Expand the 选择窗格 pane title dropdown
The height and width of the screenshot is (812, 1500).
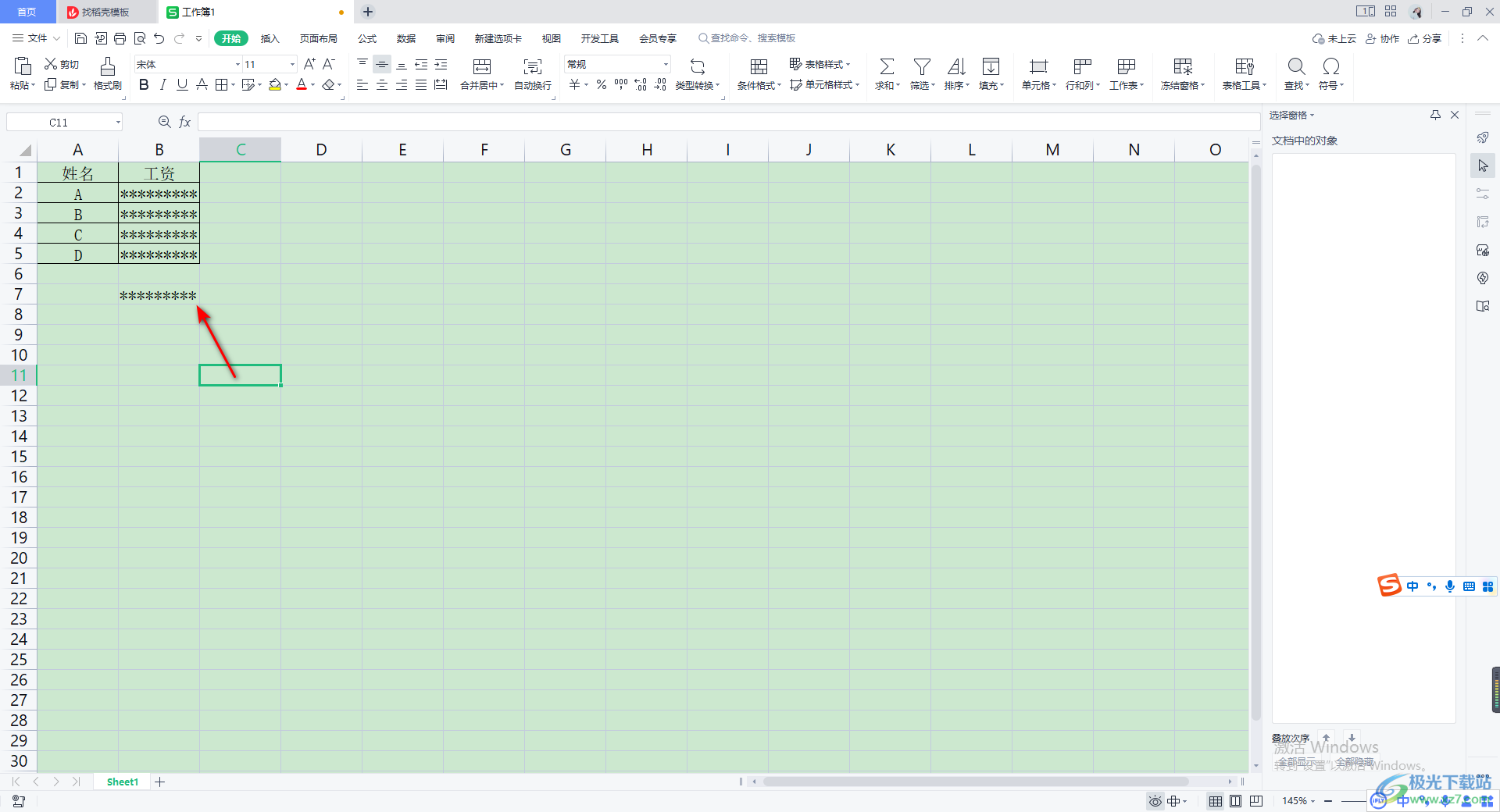(x=1312, y=116)
